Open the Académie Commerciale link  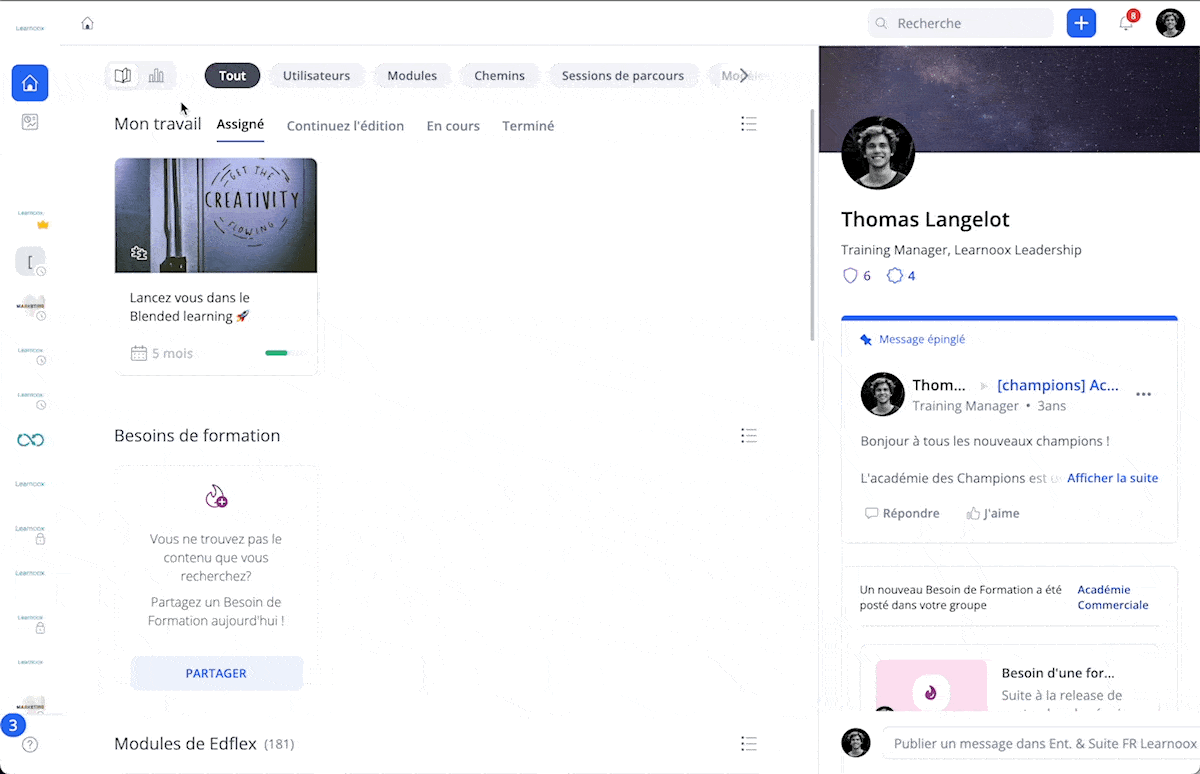coord(1112,597)
